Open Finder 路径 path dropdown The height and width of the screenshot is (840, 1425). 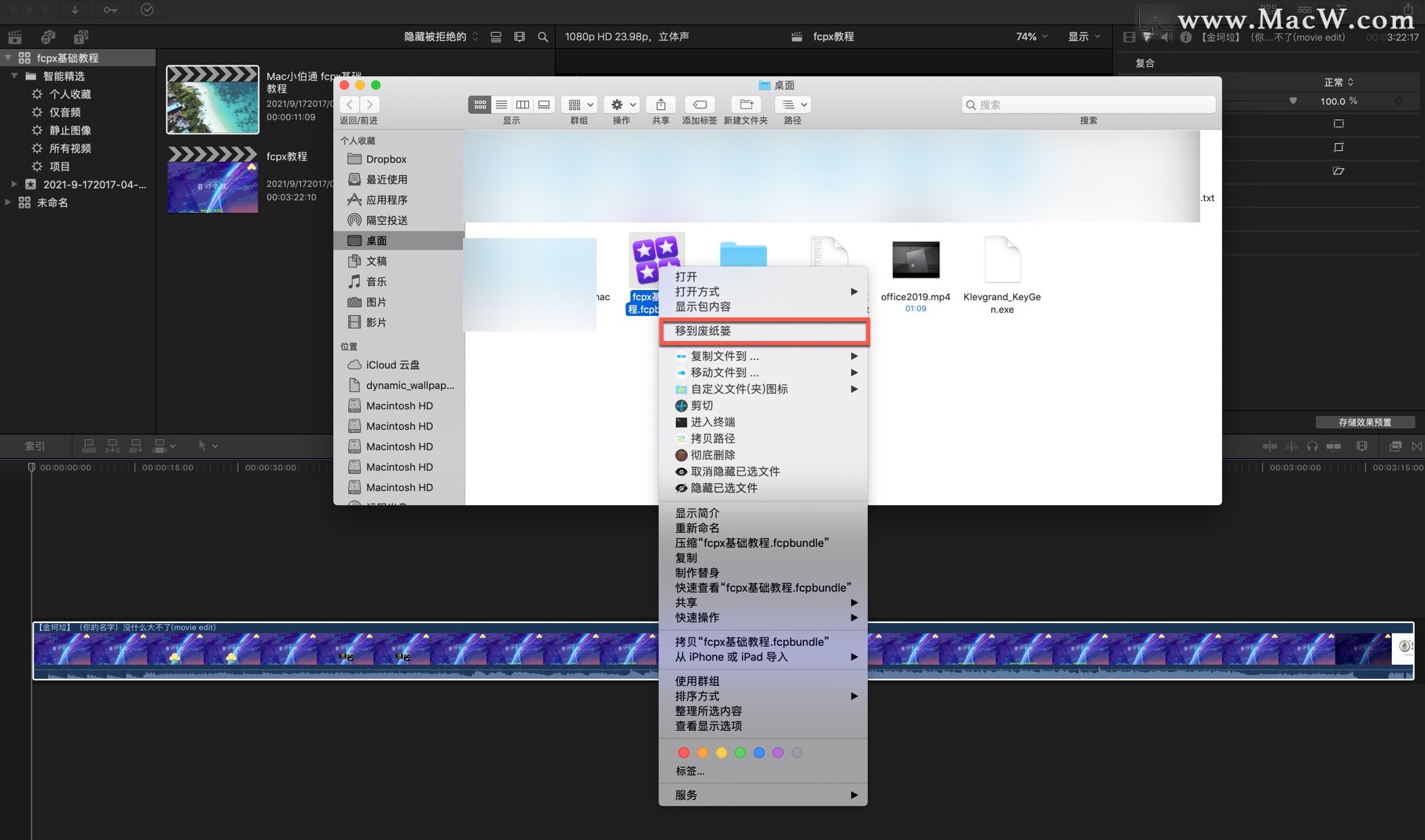(x=793, y=105)
